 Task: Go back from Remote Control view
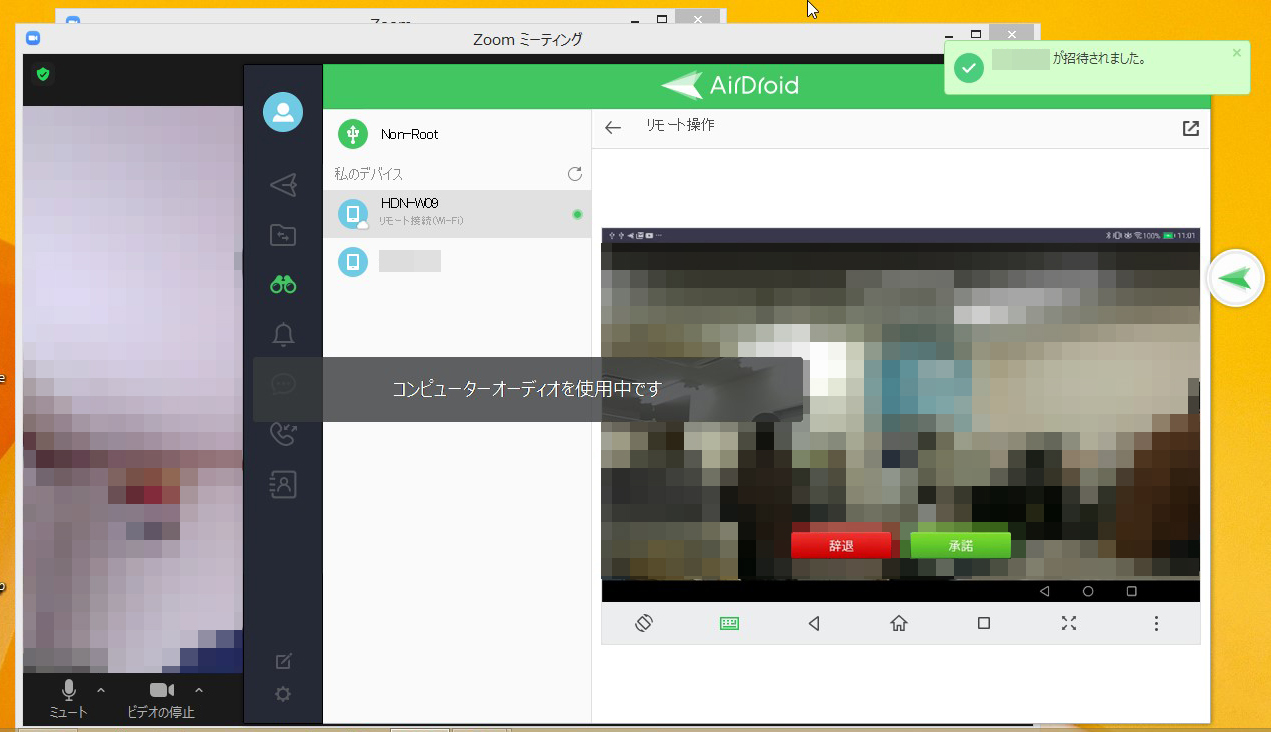(613, 128)
